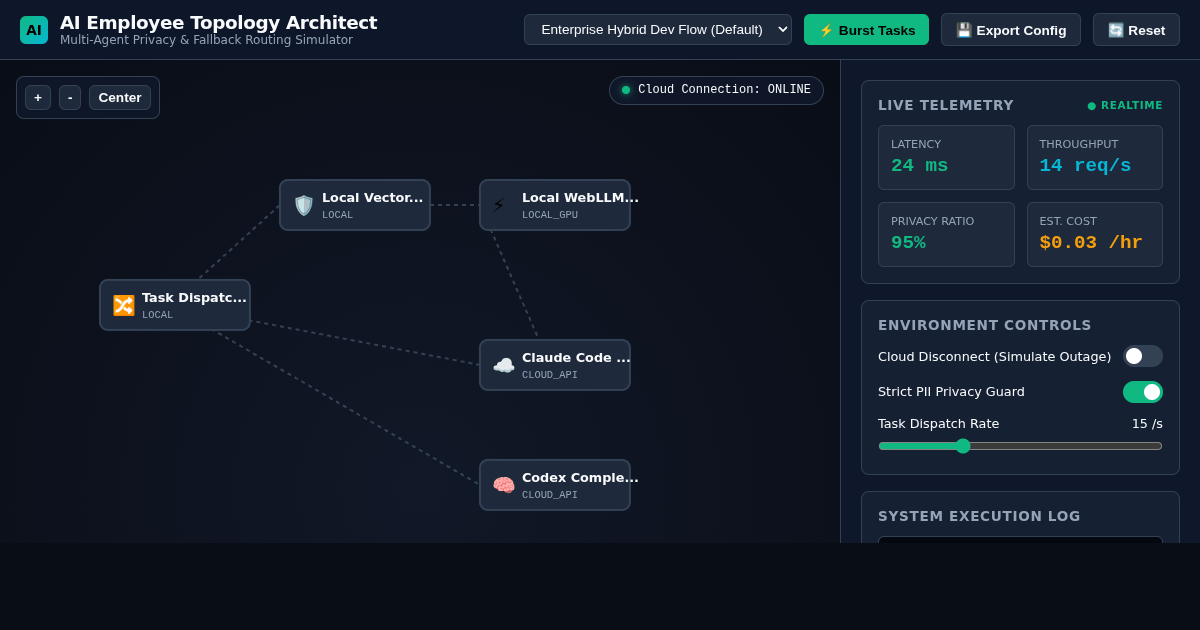This screenshot has height=630, width=1200.
Task: Click the Live Telemetry heading
Action: [x=946, y=105]
